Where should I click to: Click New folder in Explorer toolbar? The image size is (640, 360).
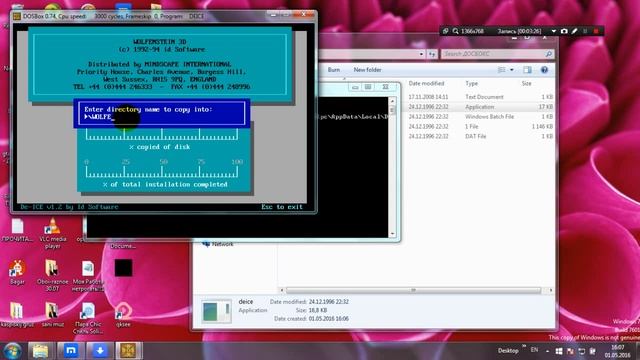[367, 70]
